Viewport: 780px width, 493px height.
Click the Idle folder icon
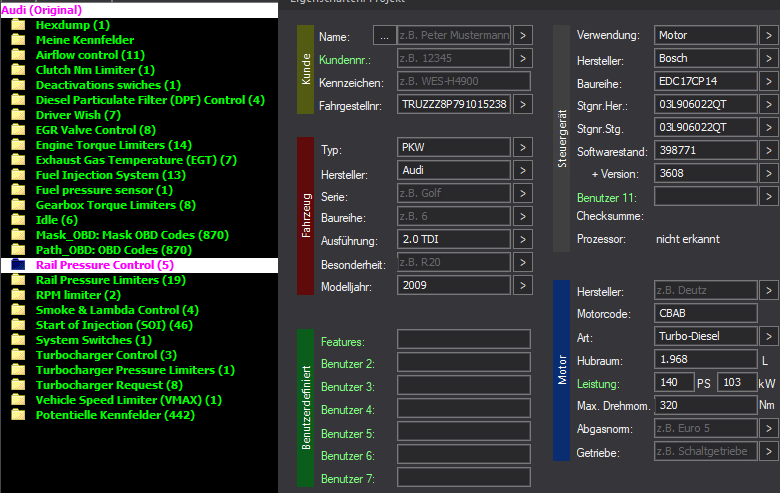tap(18, 220)
